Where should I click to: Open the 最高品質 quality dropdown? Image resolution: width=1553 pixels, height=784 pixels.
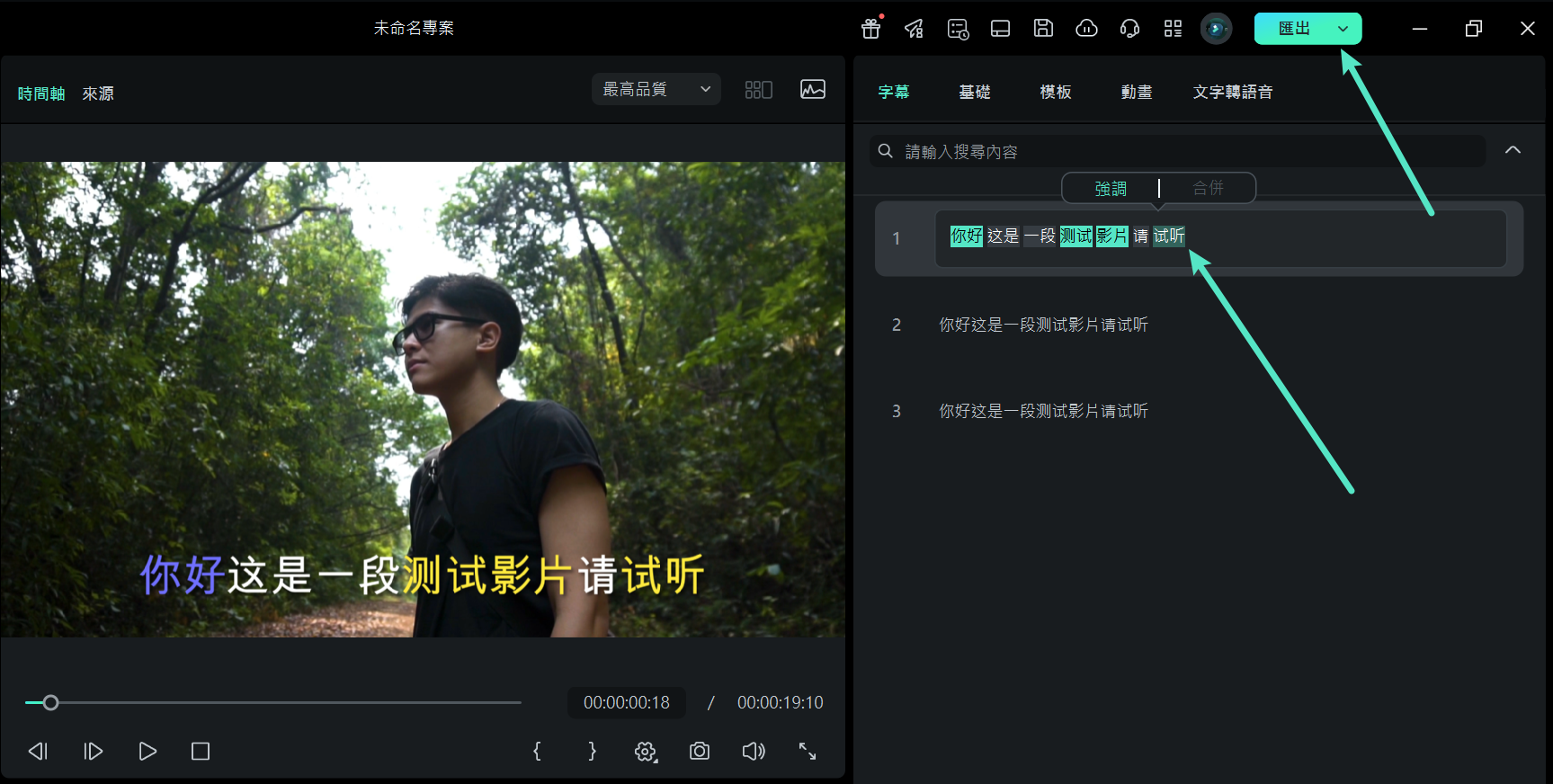click(656, 90)
